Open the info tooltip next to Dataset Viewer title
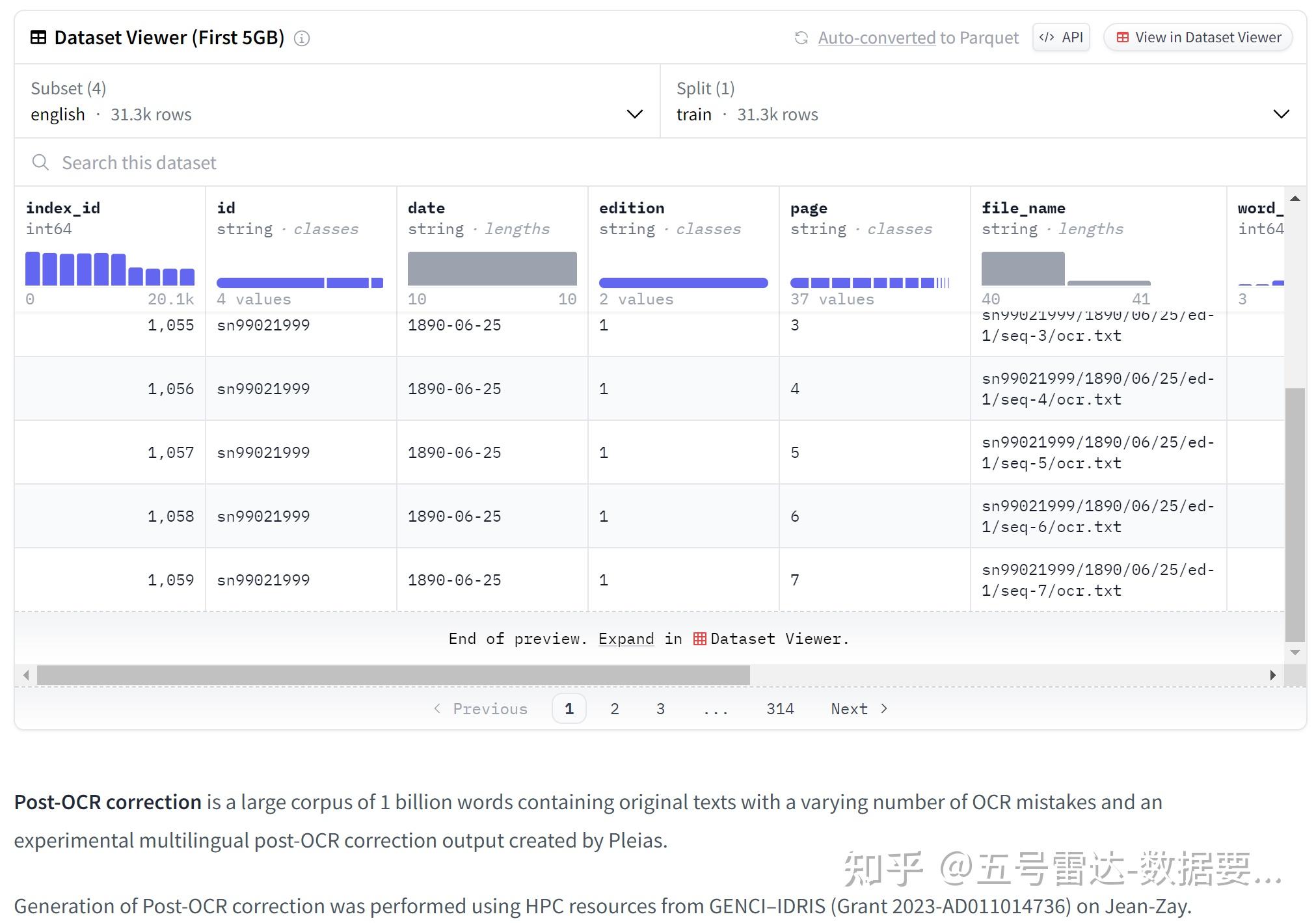Screen dimensions: 1316x923 [301, 38]
